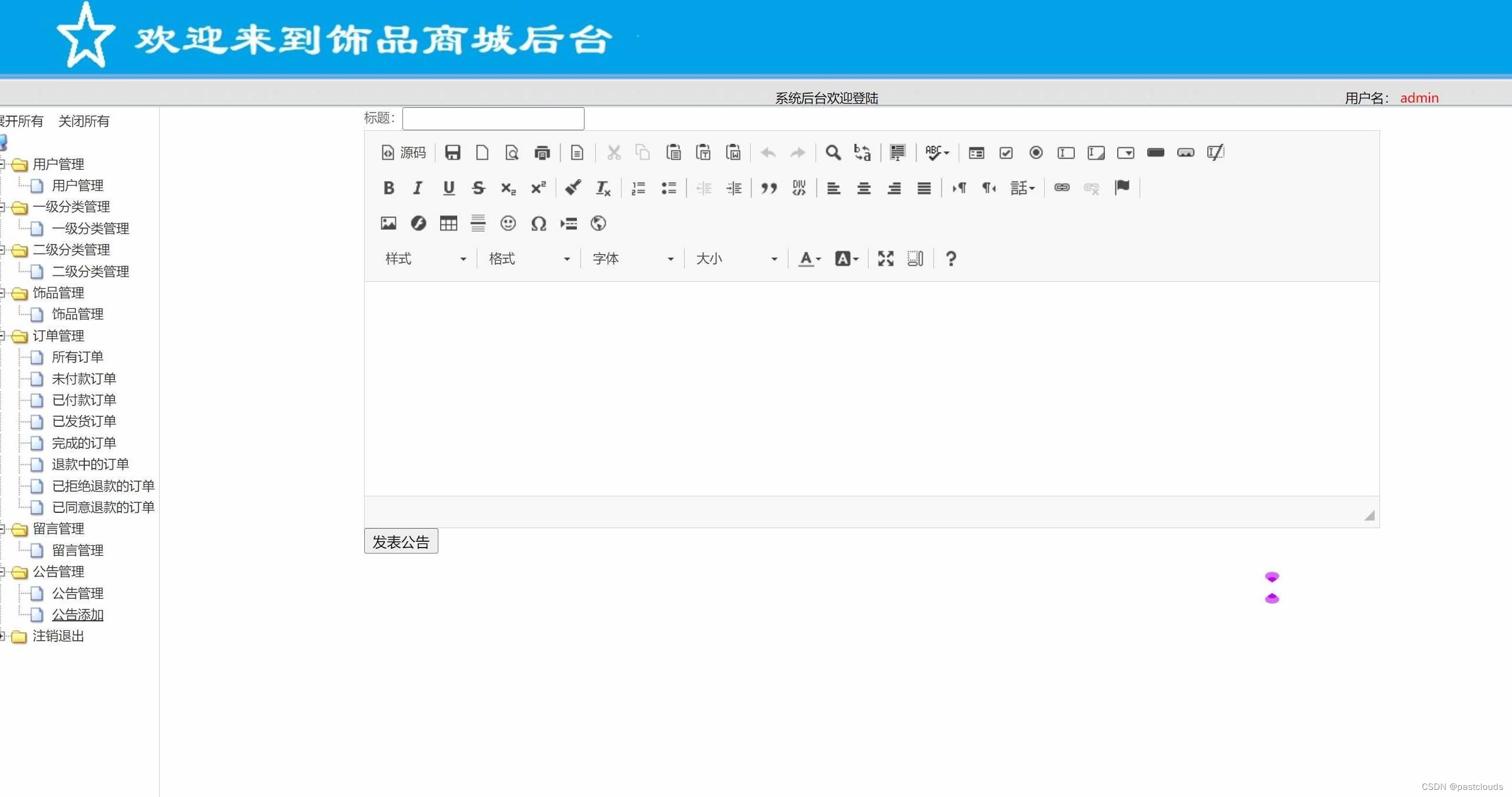The height and width of the screenshot is (797, 1512).
Task: Insert a hyperlink in the editor
Action: point(1061,187)
